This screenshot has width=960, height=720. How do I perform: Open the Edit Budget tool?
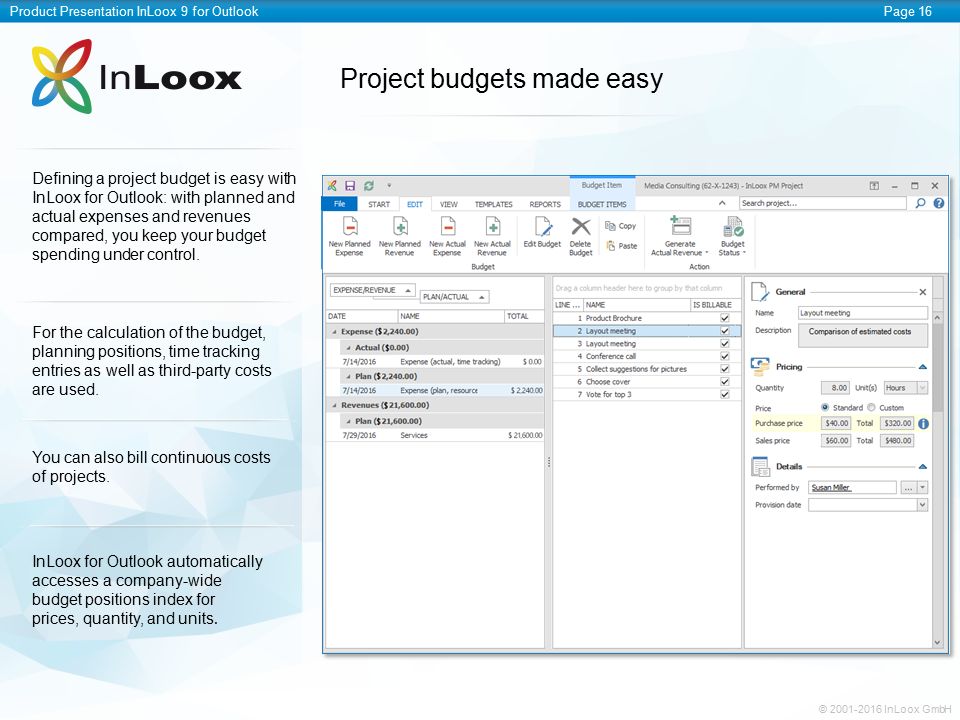(542, 233)
